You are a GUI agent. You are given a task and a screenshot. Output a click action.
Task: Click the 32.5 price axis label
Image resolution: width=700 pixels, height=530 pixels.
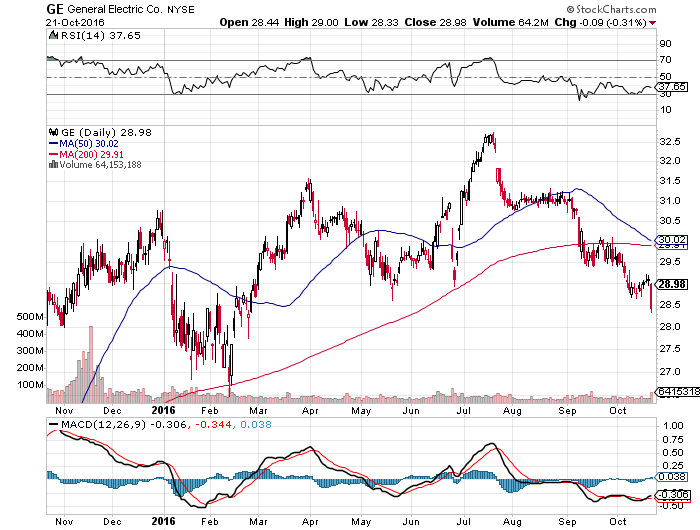pyautogui.click(x=670, y=142)
